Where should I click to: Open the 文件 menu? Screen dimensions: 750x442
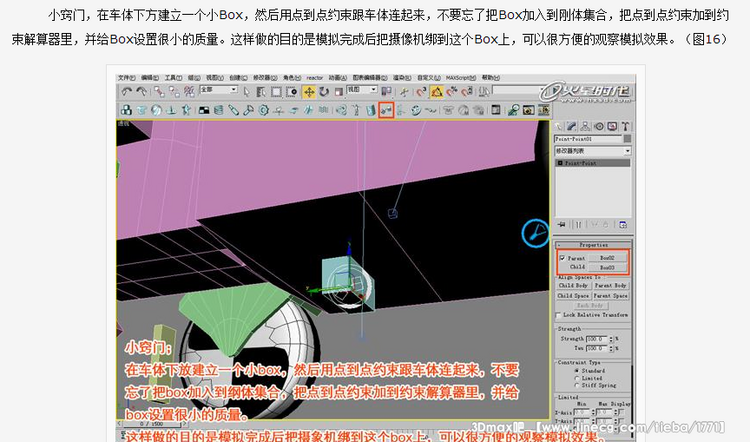coord(126,77)
